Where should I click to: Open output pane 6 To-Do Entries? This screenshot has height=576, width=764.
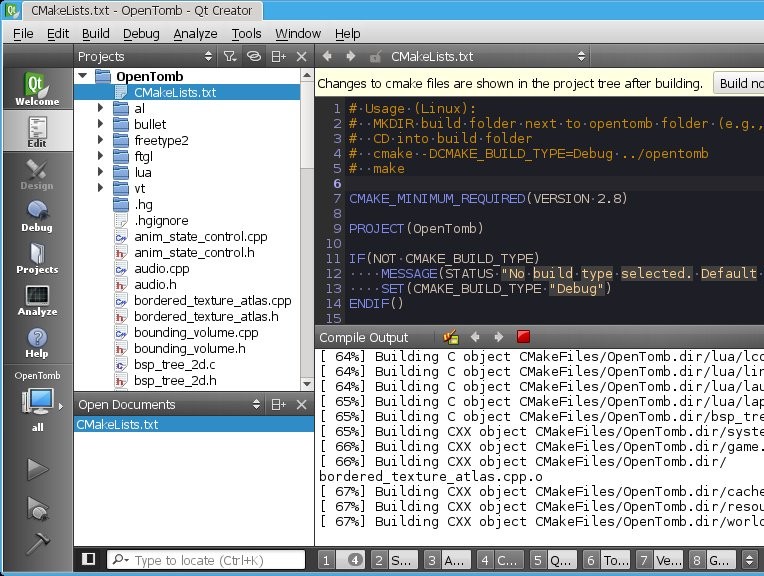[x=606, y=560]
